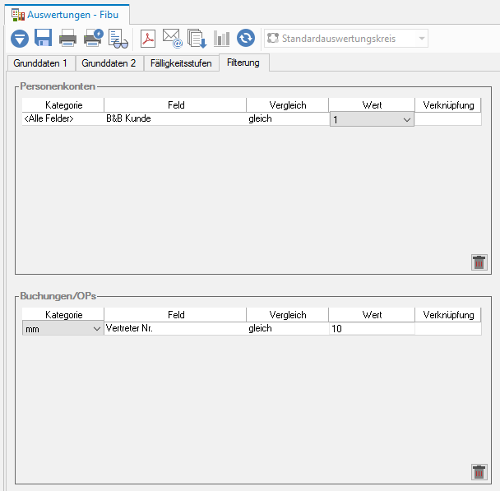Click gleich in the Personenkonten row
The image size is (500, 491).
tap(288, 119)
